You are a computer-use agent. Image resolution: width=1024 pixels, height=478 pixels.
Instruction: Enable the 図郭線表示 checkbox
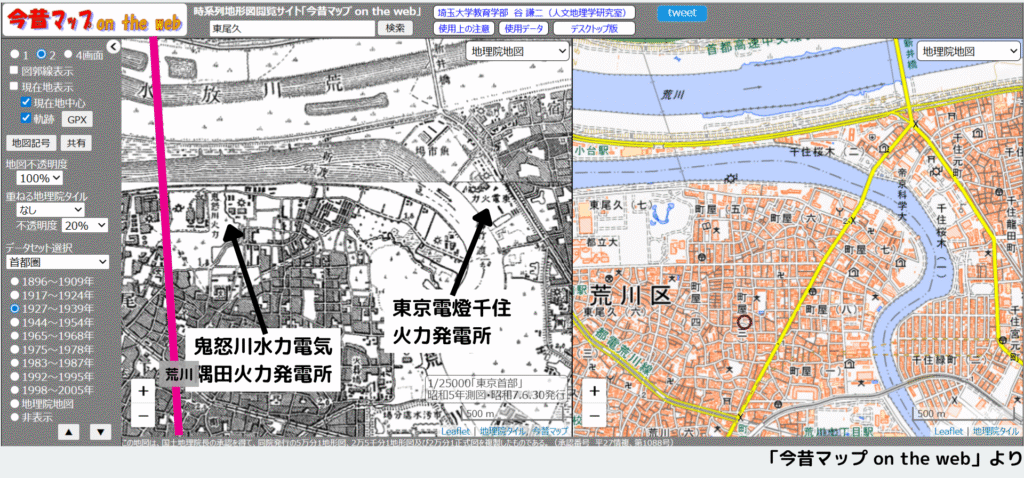coord(13,71)
